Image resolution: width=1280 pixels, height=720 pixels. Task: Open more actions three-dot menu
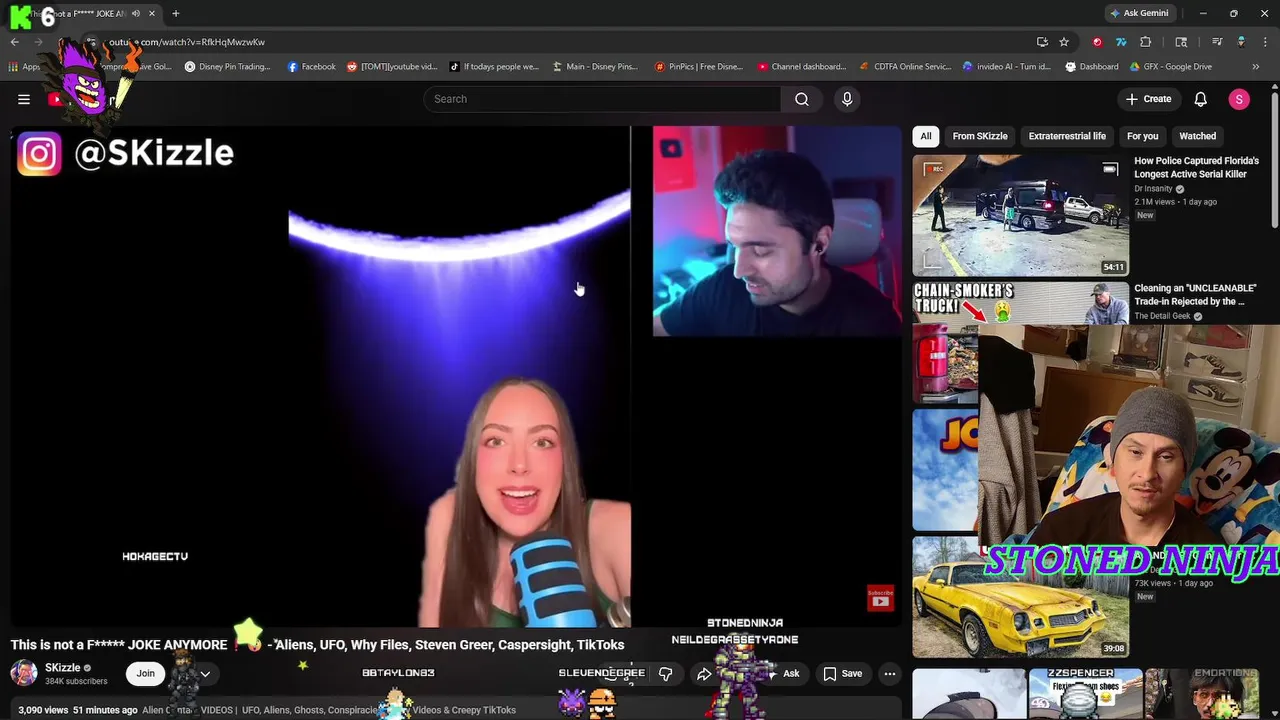(x=890, y=673)
